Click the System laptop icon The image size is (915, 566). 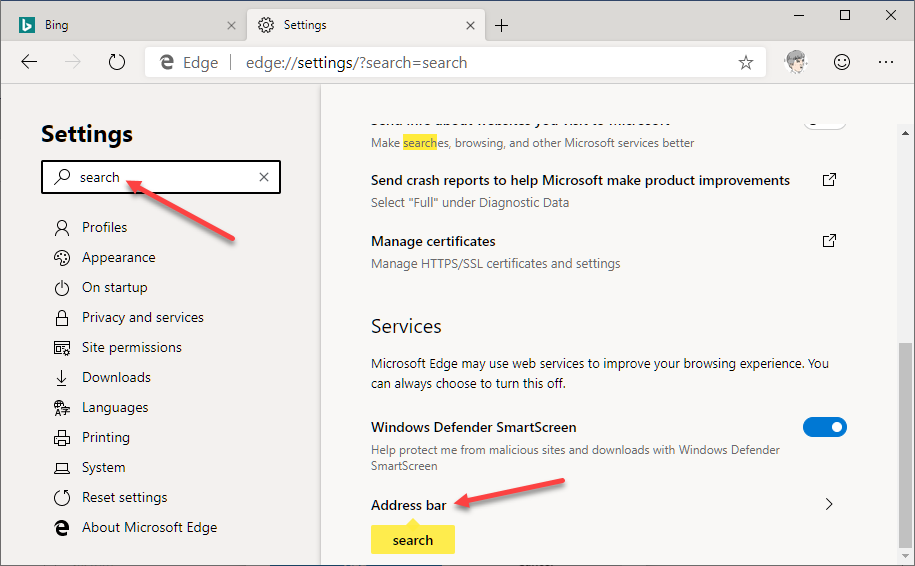pos(62,468)
